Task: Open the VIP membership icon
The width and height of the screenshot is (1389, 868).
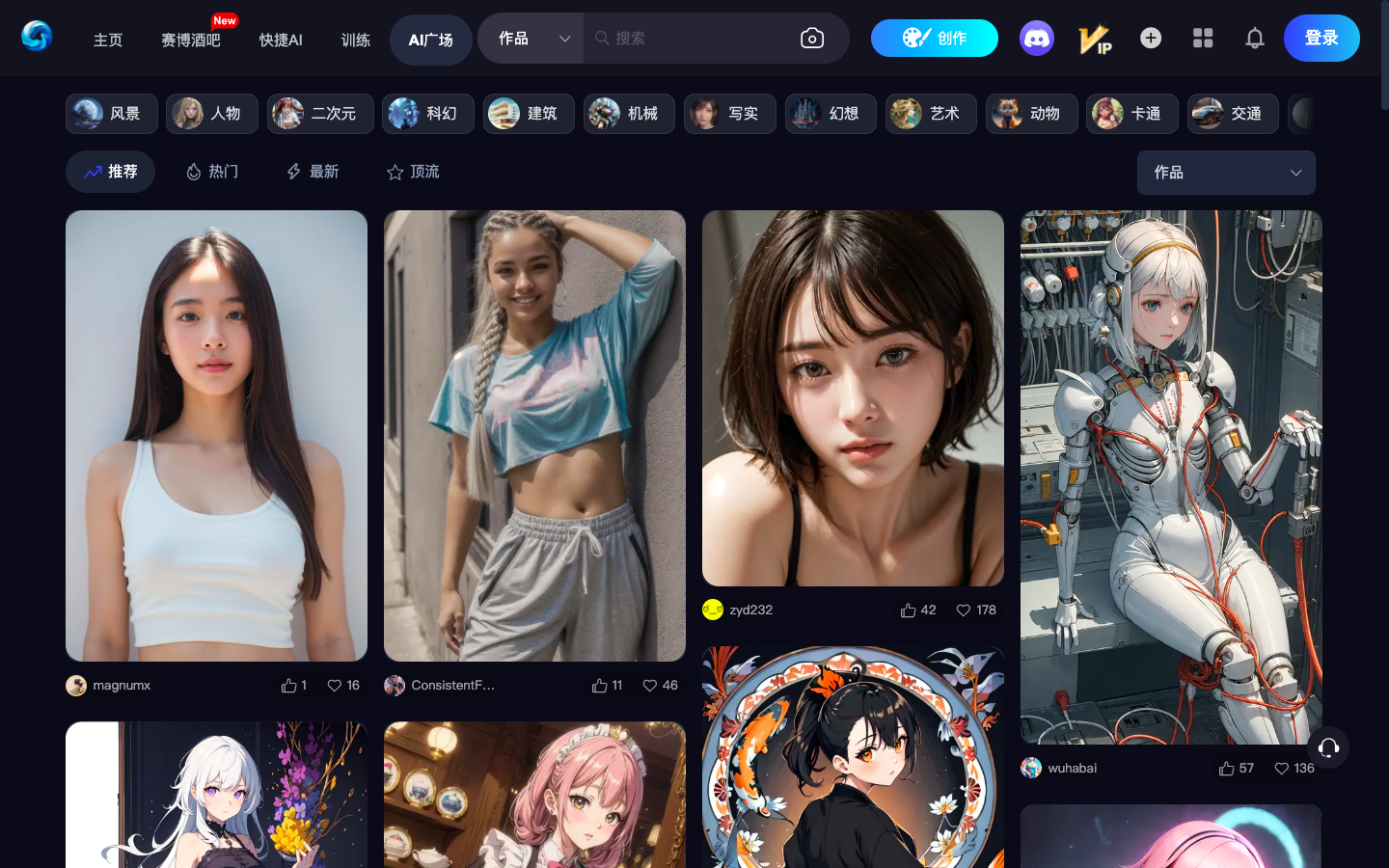Action: click(x=1095, y=39)
